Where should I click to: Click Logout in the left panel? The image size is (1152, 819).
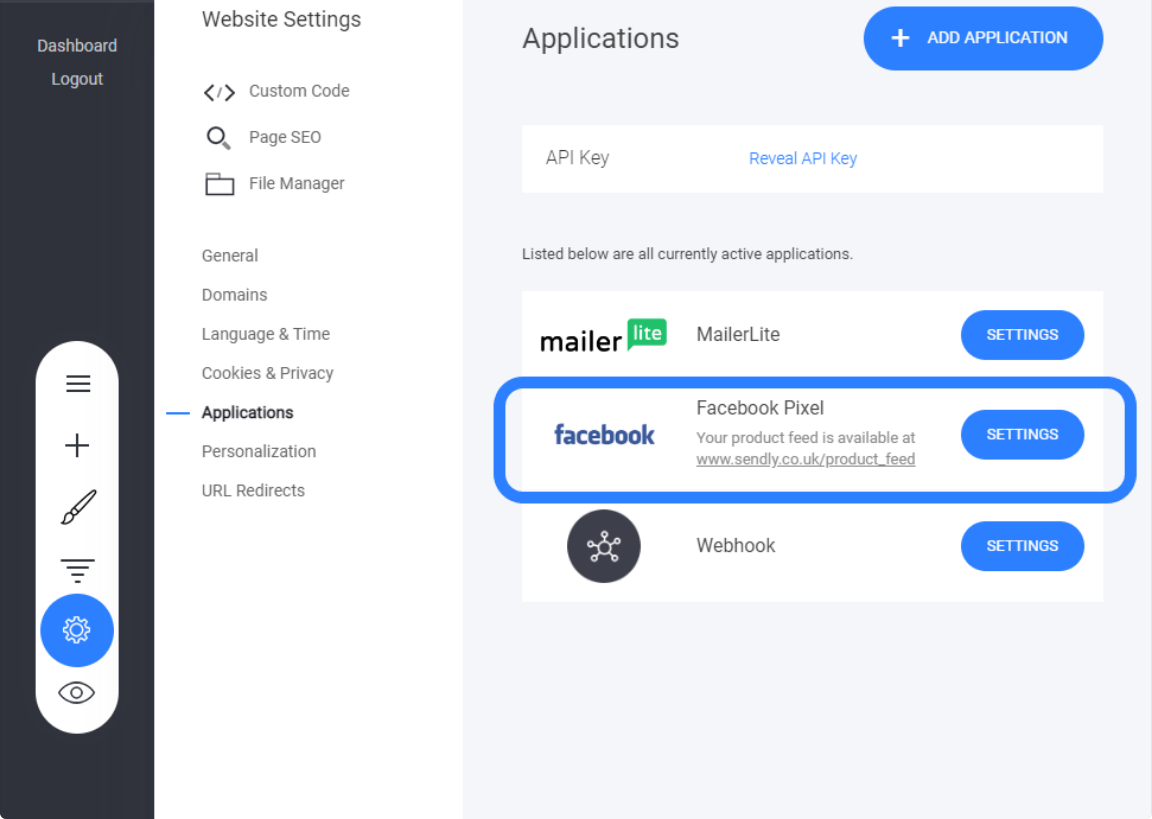77,79
